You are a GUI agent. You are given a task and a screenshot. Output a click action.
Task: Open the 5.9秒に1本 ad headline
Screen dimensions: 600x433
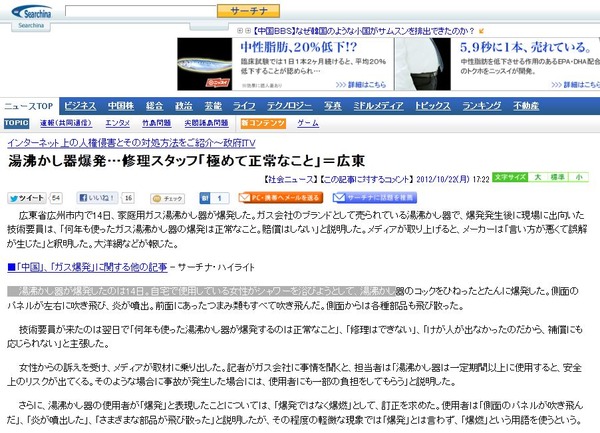pyautogui.click(x=525, y=47)
